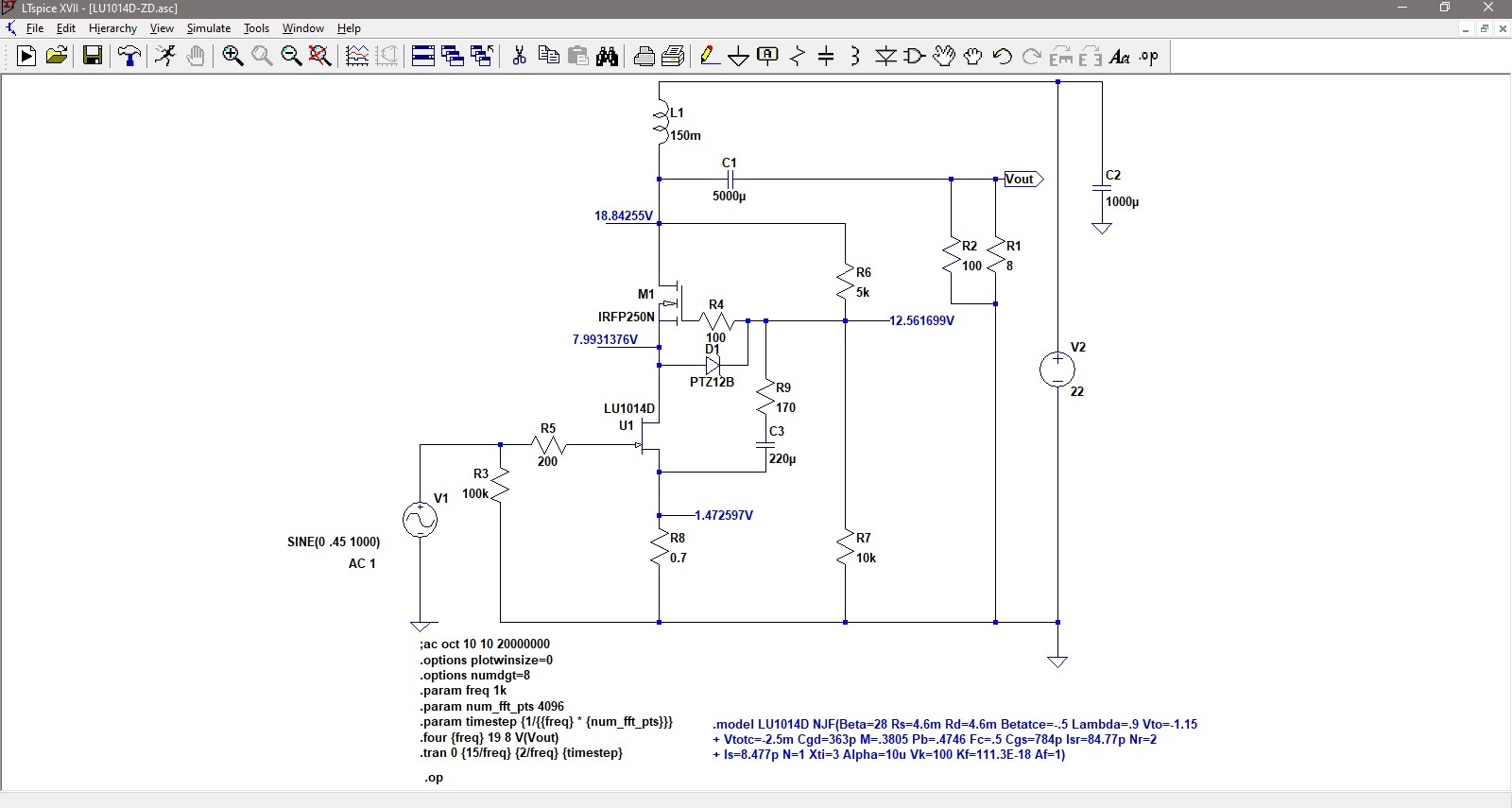Screen dimensions: 1512x808
Task: Open the Edit menu
Action: point(66,28)
